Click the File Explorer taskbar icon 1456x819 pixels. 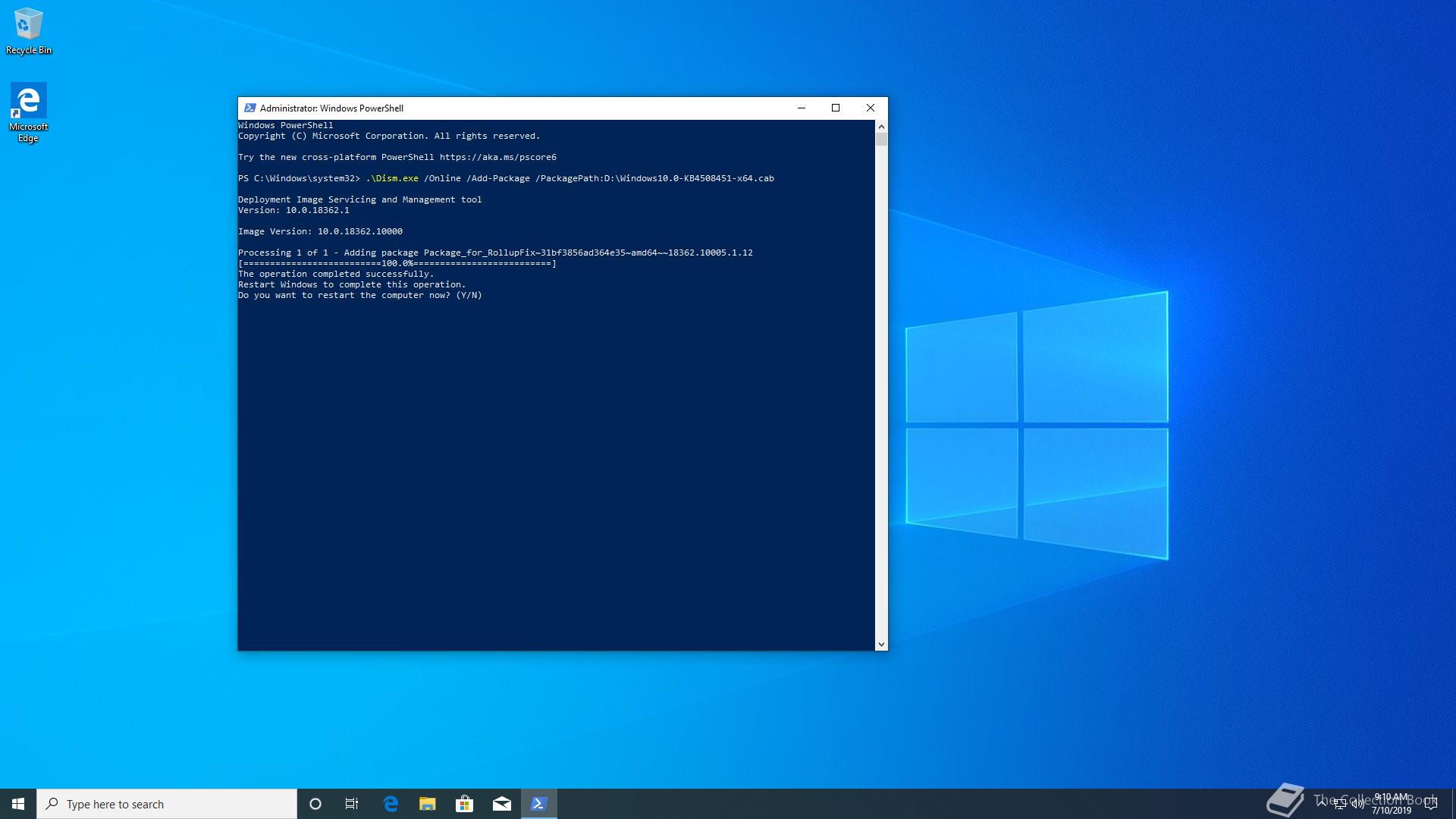[426, 803]
